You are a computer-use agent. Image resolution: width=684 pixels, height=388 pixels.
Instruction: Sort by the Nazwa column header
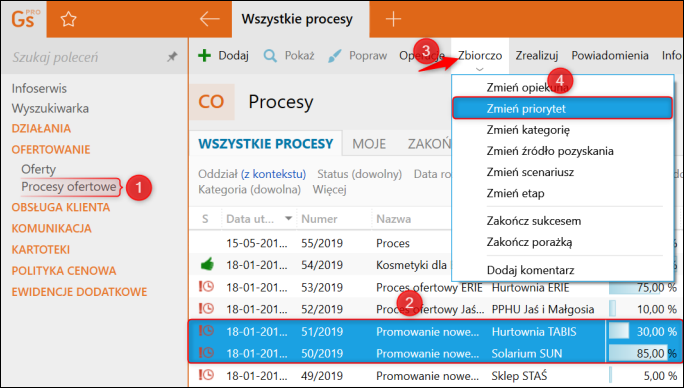[393, 219]
